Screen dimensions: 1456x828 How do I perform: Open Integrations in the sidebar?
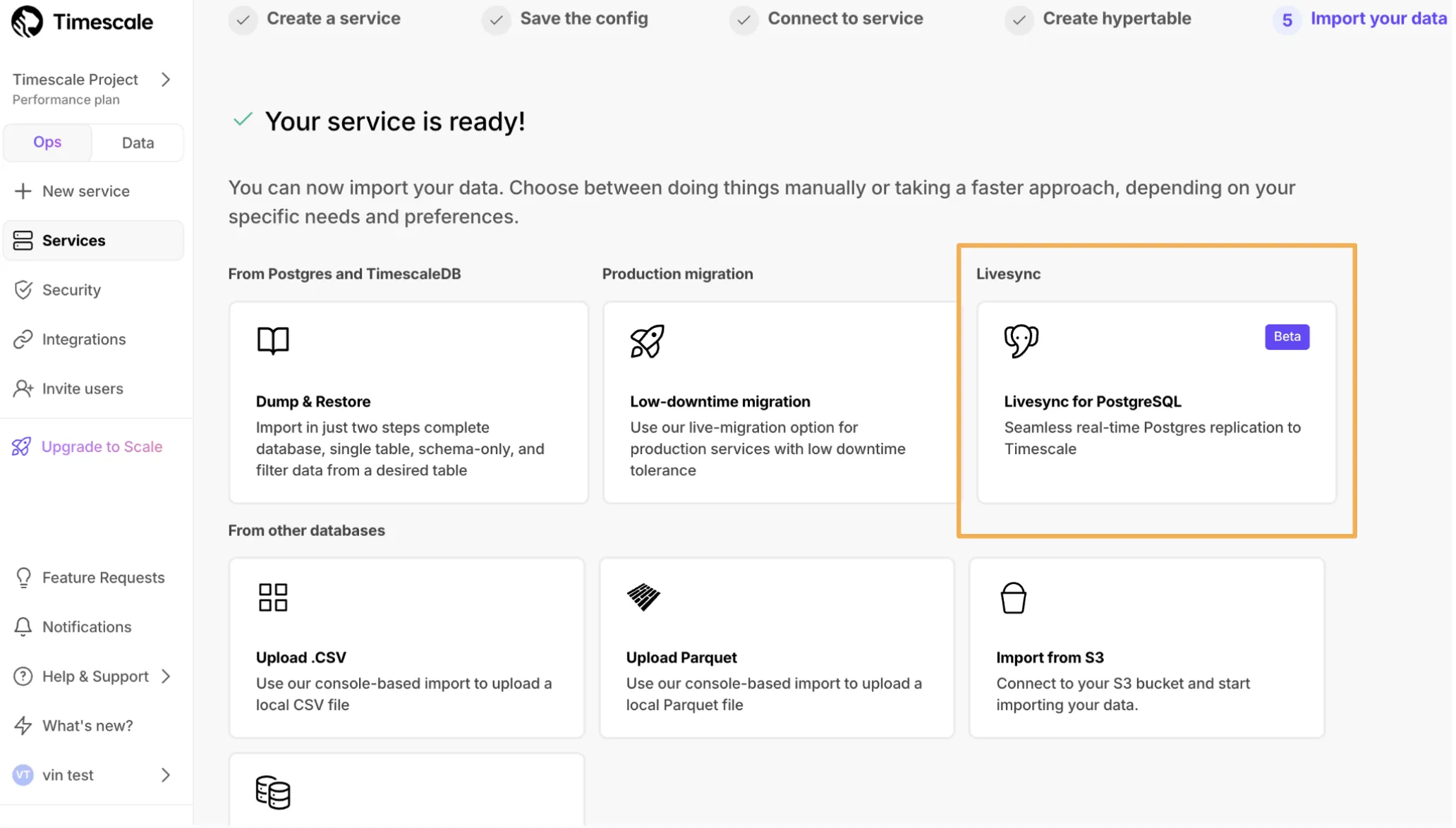(93, 339)
